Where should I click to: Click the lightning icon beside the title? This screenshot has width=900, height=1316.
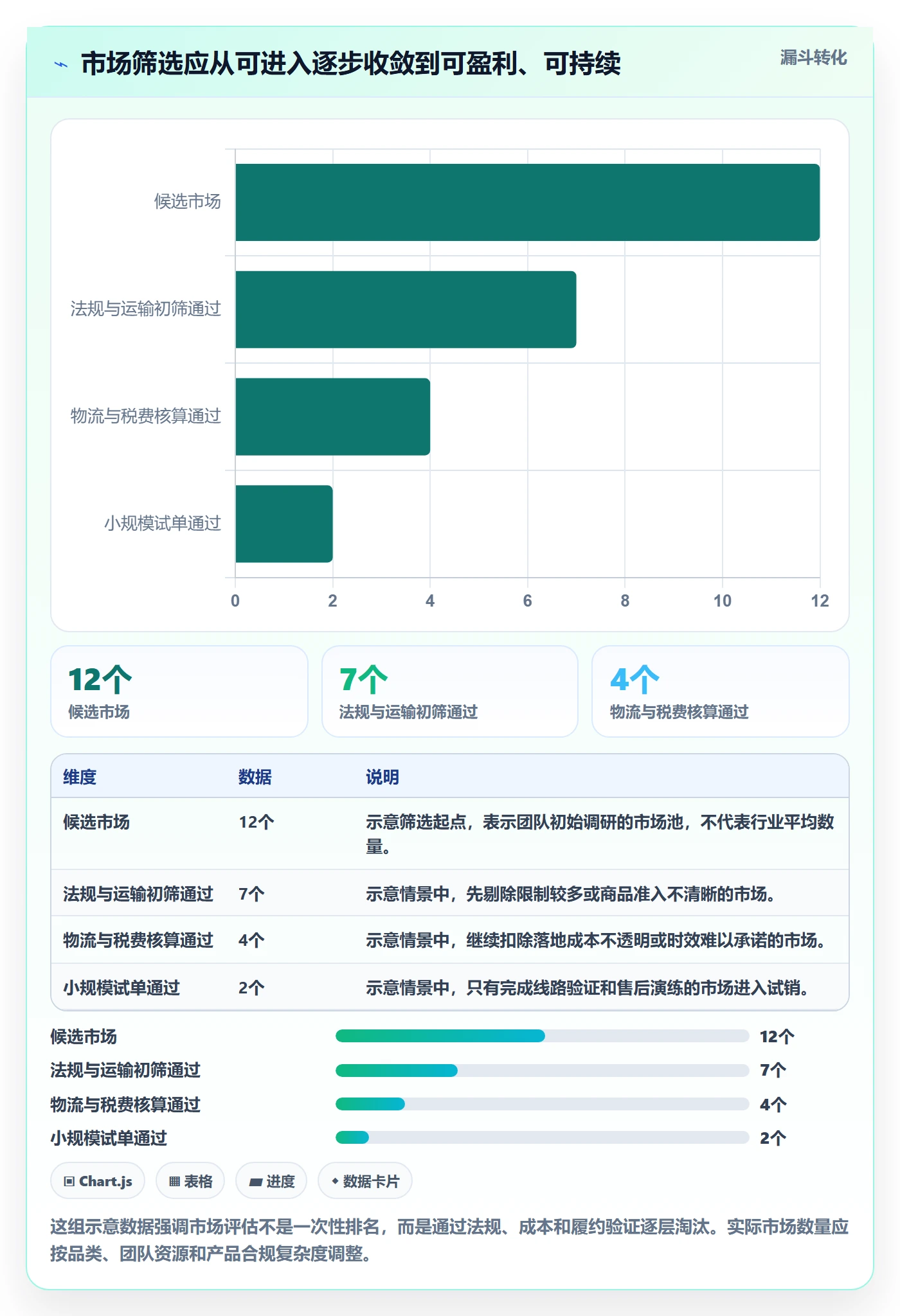(61, 64)
